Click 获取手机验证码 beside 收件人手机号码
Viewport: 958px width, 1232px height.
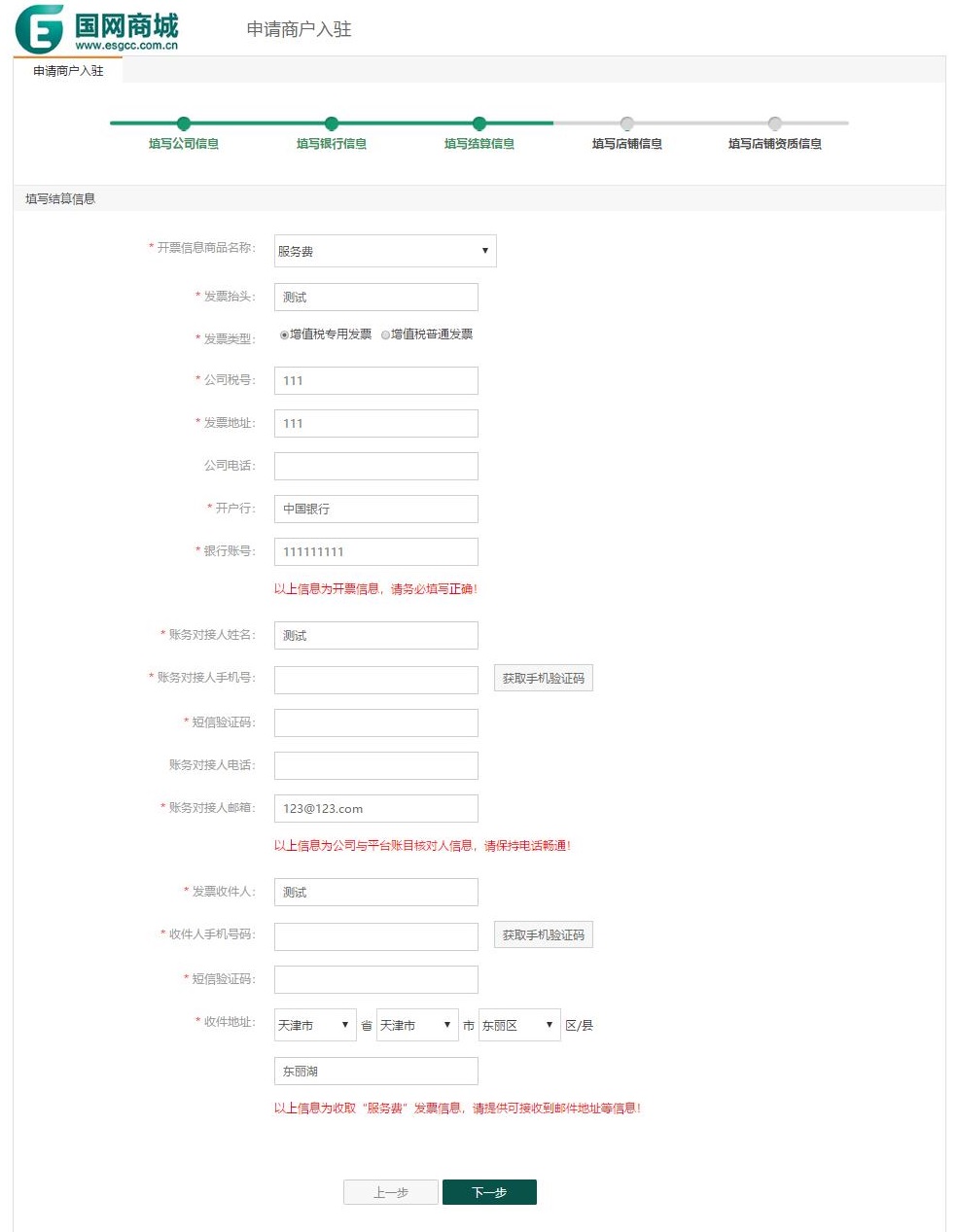544,934
